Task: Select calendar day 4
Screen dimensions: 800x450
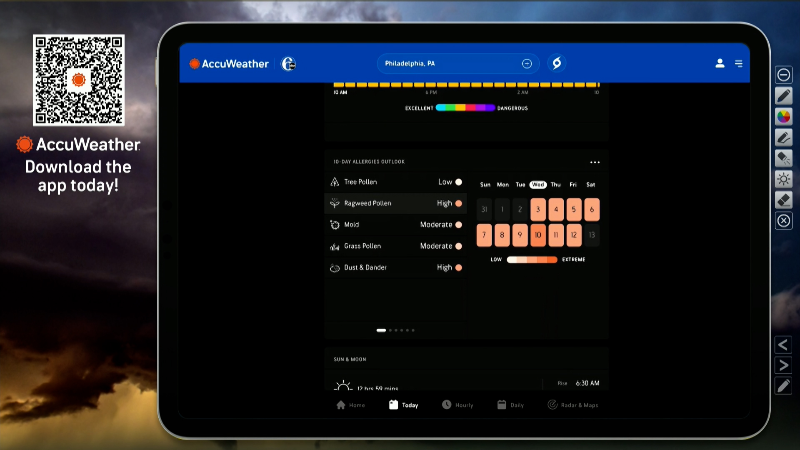Action: (556, 210)
